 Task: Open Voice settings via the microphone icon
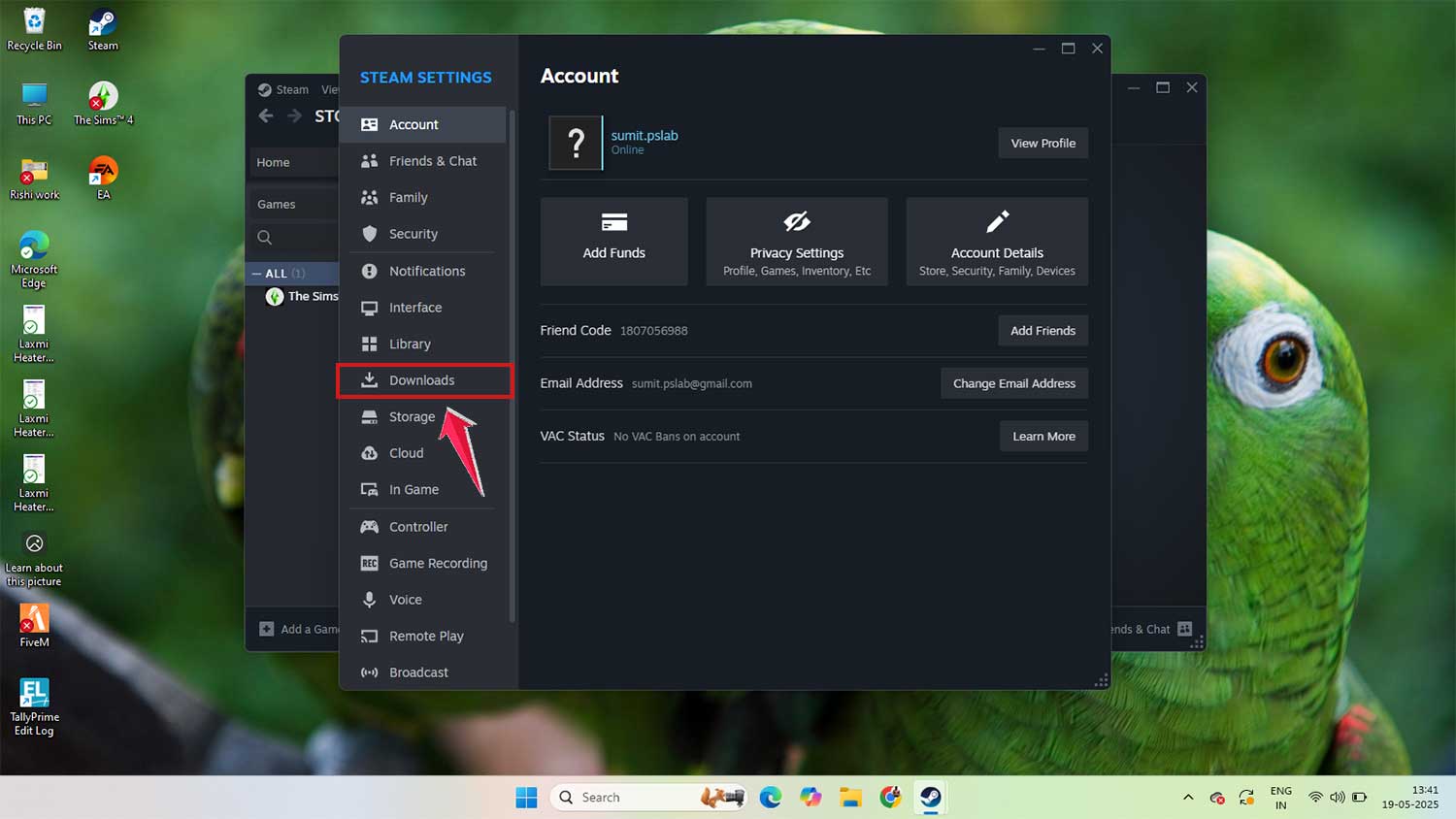click(x=369, y=599)
